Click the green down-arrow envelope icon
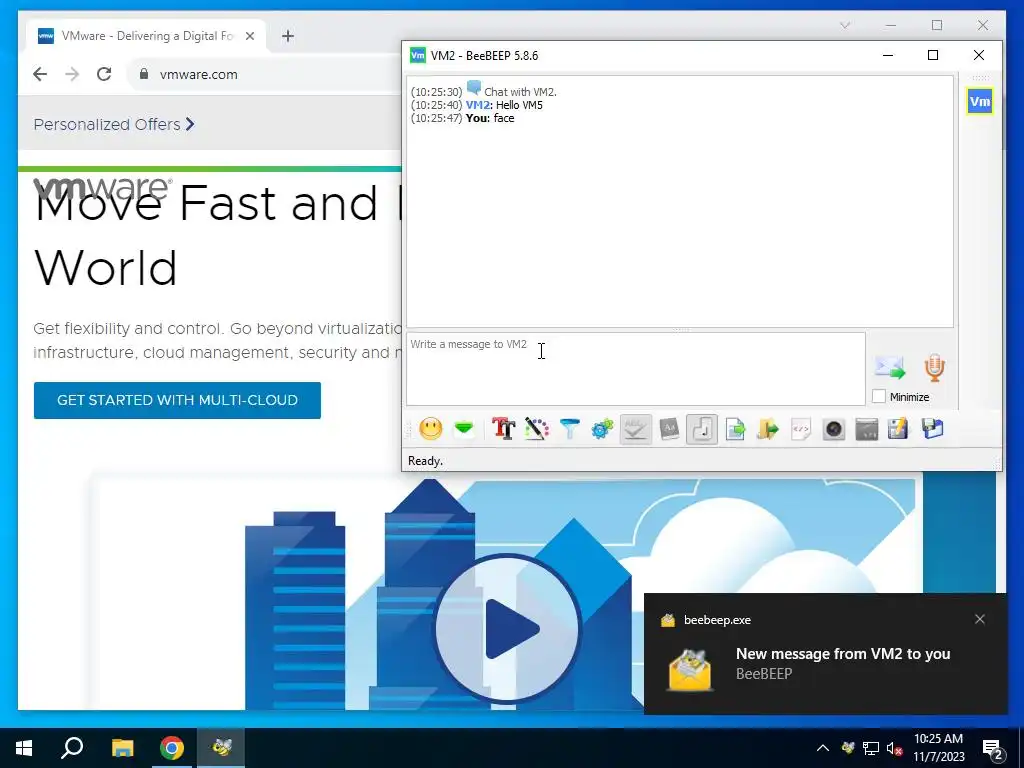1024x768 pixels. tap(464, 429)
